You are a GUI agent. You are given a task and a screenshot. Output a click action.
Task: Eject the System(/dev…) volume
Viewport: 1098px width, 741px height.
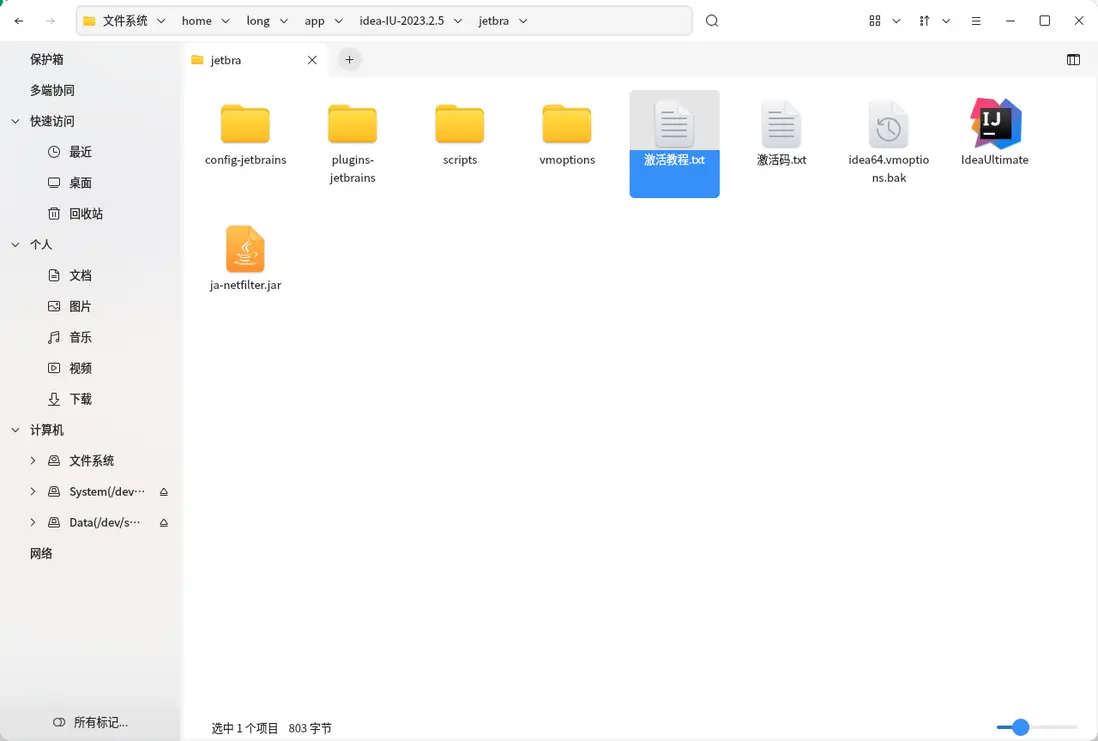pyautogui.click(x=164, y=492)
